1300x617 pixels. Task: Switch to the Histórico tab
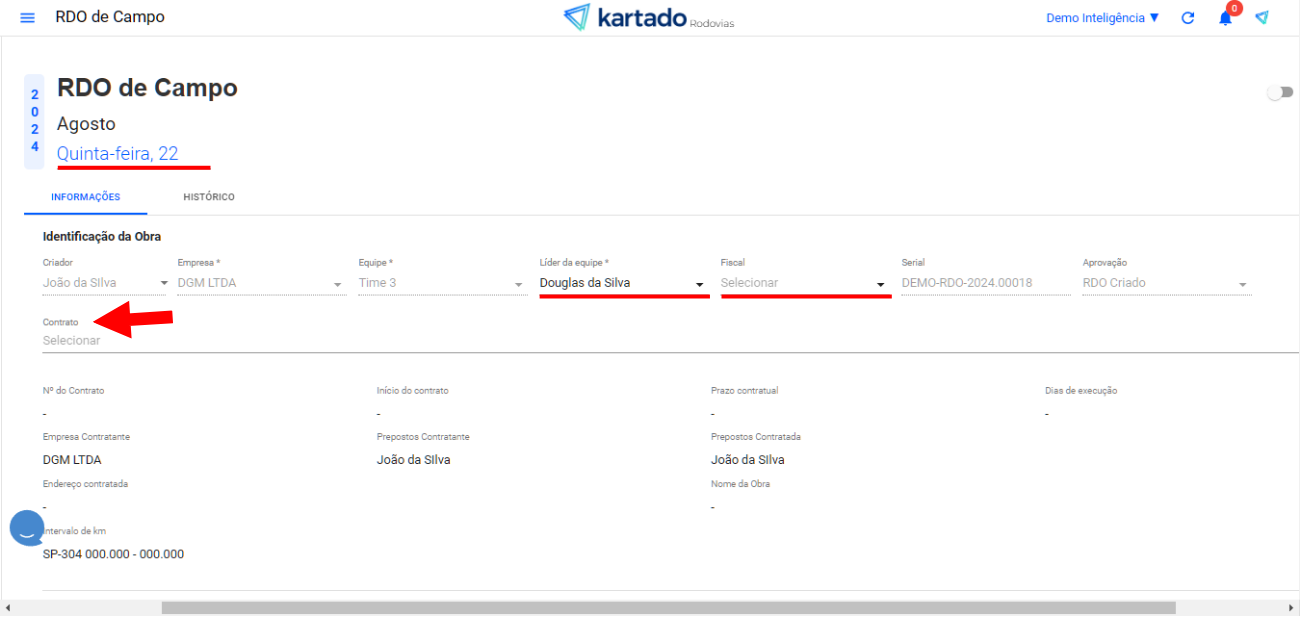point(209,197)
